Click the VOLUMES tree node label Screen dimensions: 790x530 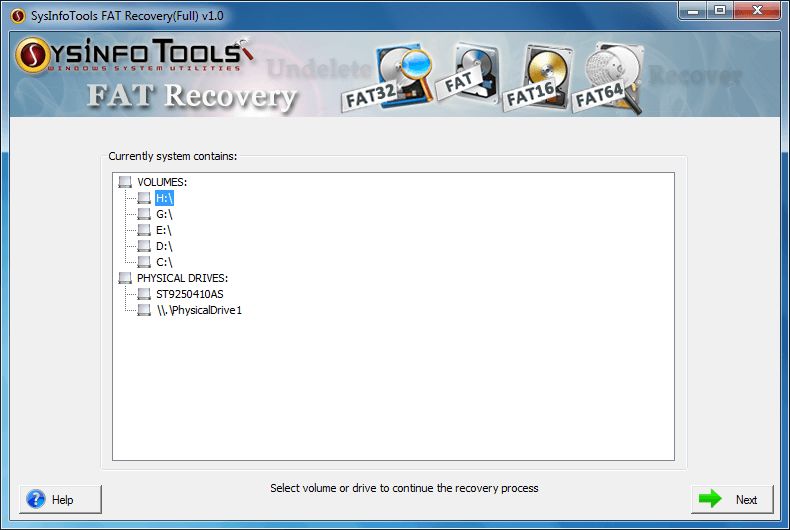[162, 182]
